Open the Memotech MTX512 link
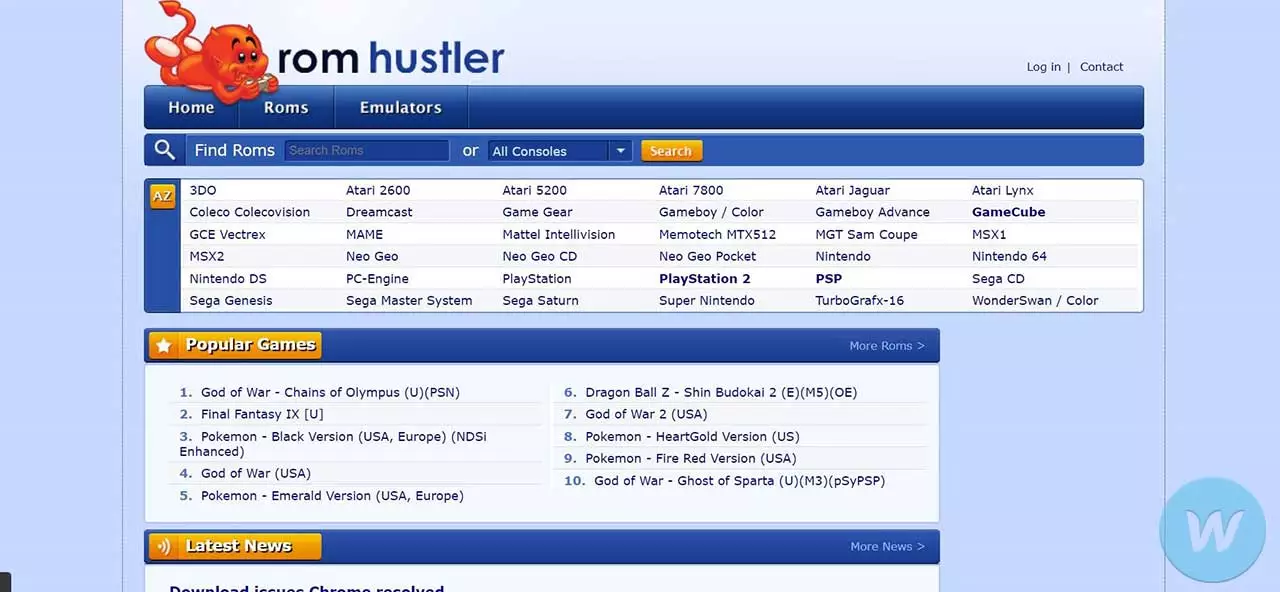This screenshot has height=592, width=1280. point(717,234)
